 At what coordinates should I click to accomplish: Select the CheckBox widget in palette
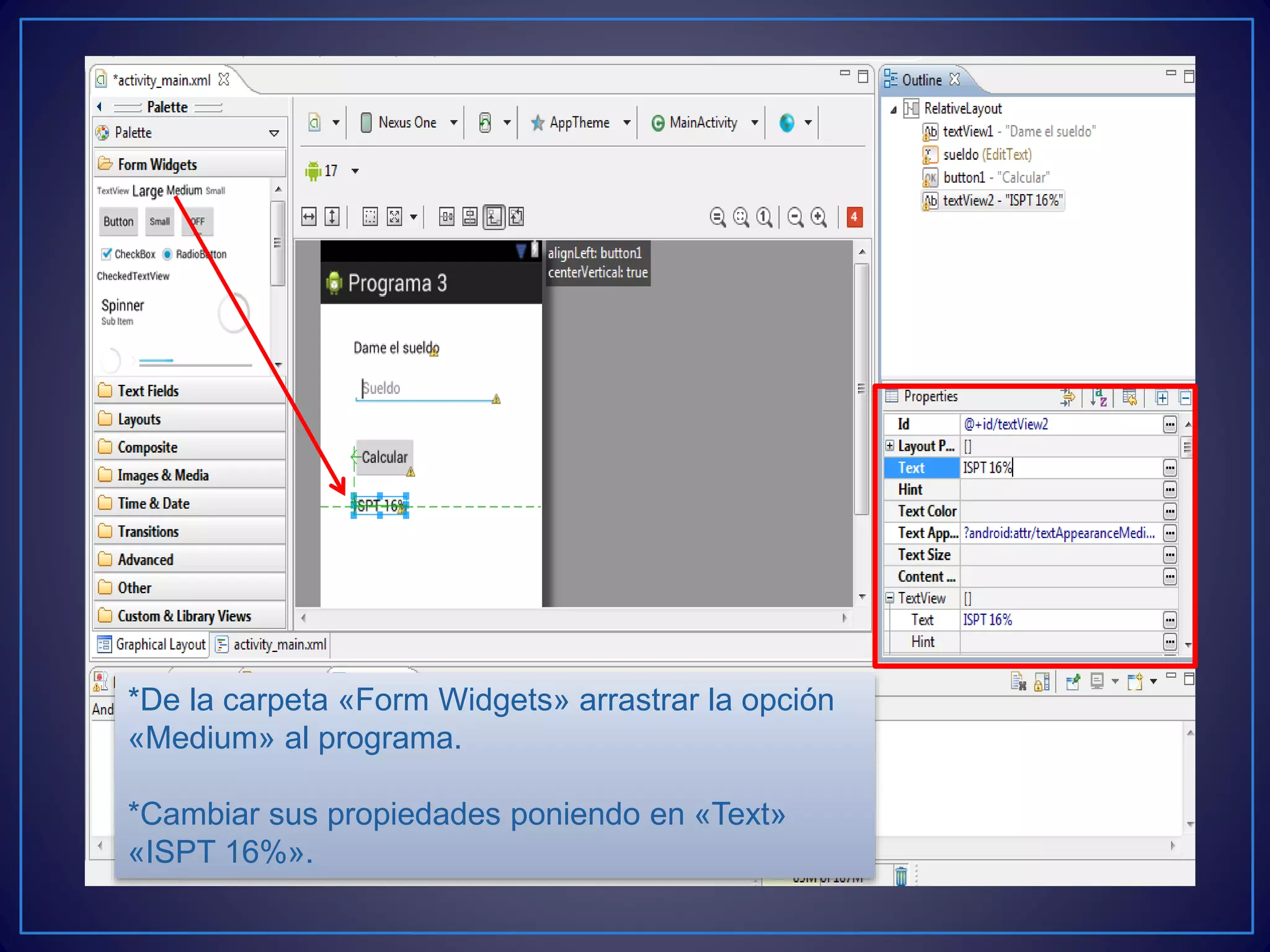(x=128, y=254)
